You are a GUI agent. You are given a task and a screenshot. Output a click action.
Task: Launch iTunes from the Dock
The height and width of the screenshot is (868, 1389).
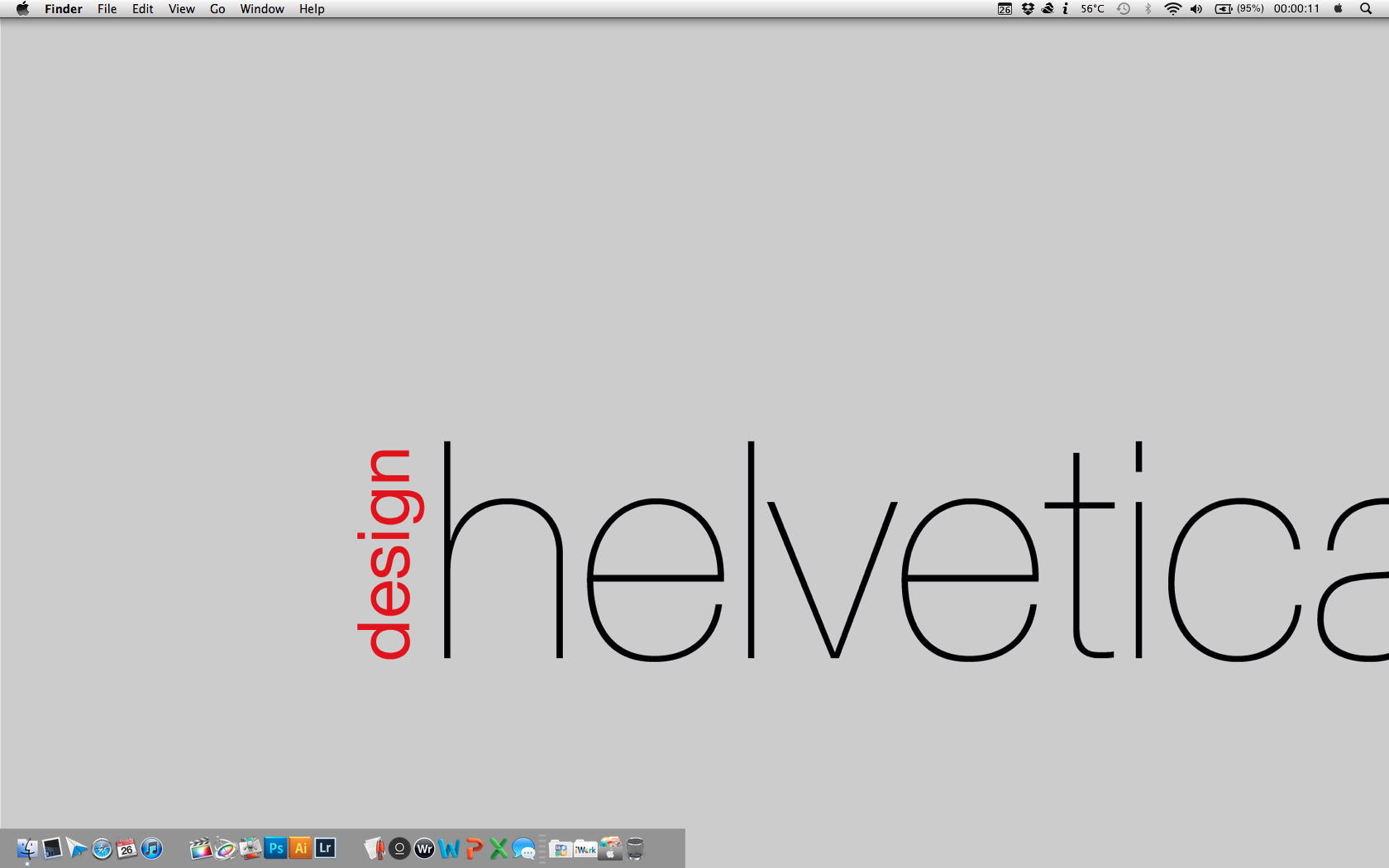tap(151, 849)
